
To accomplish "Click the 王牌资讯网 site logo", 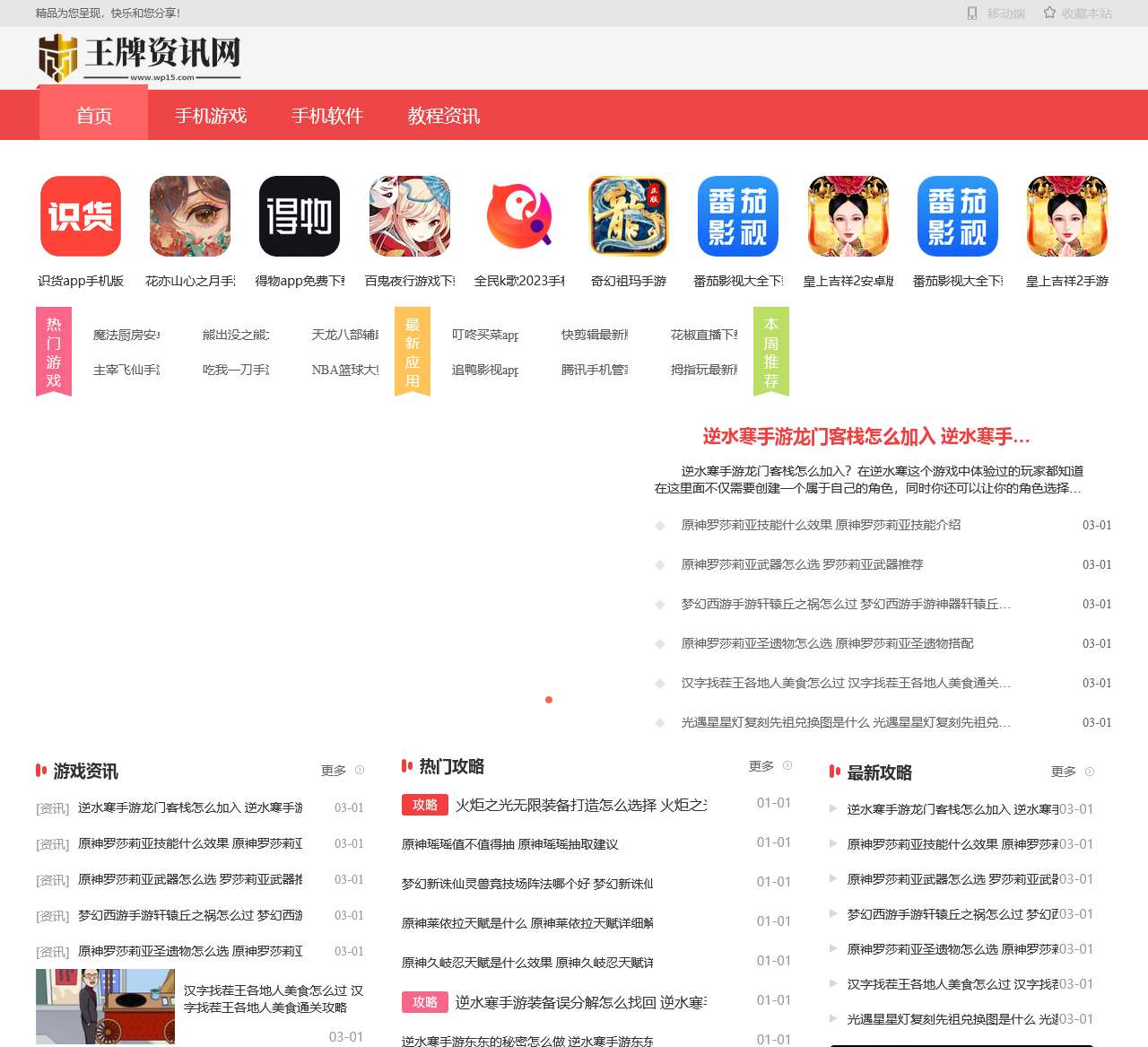I will 140,58.
